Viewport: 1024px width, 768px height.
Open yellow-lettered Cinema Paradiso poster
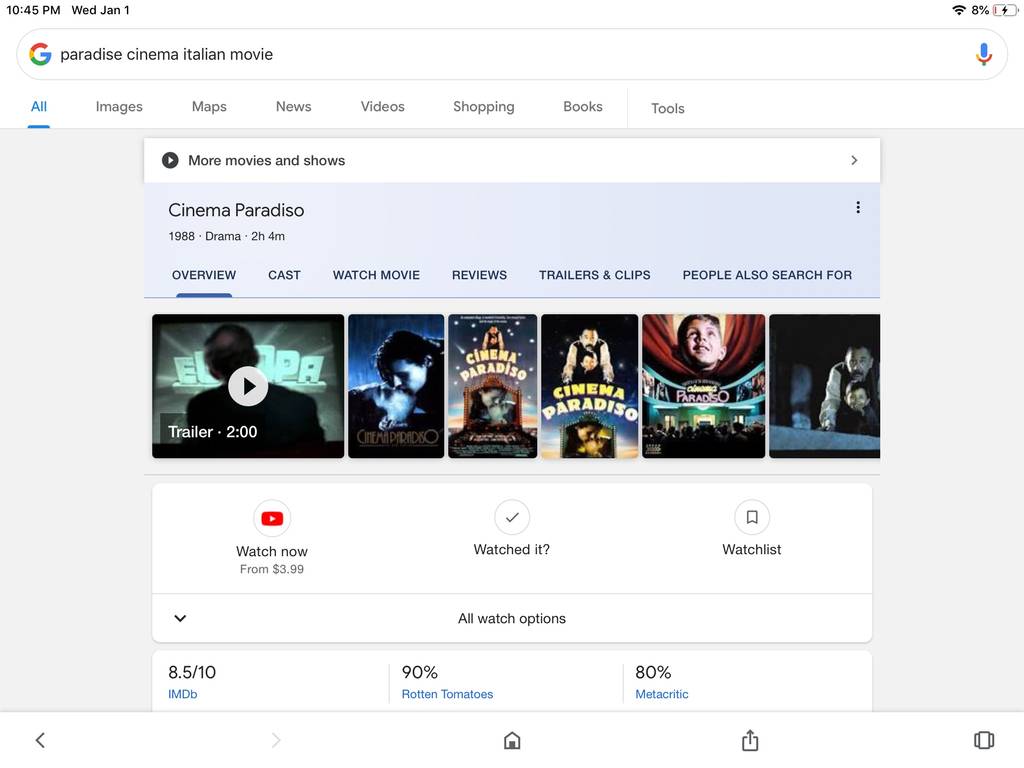tap(590, 386)
